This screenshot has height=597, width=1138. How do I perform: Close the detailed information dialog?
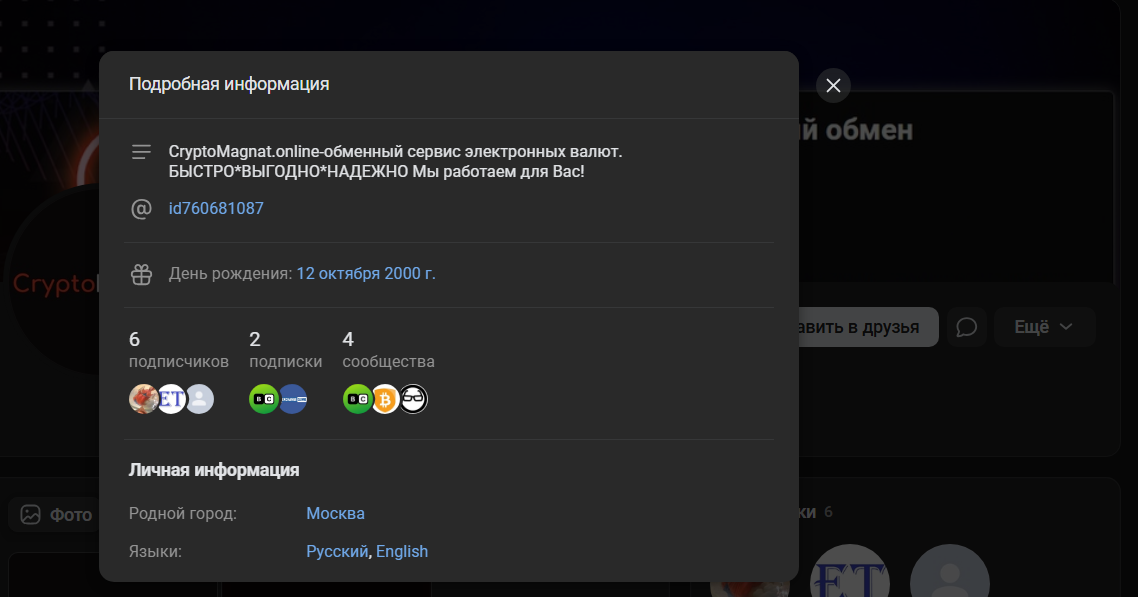point(833,86)
